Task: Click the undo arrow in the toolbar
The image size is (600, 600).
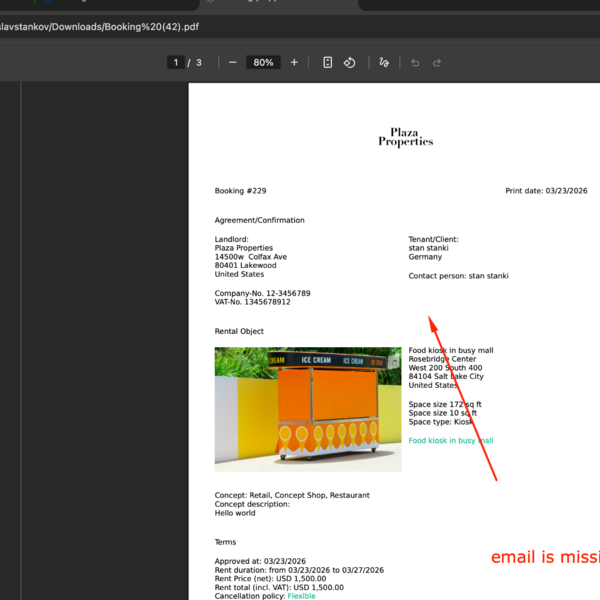Action: (415, 62)
